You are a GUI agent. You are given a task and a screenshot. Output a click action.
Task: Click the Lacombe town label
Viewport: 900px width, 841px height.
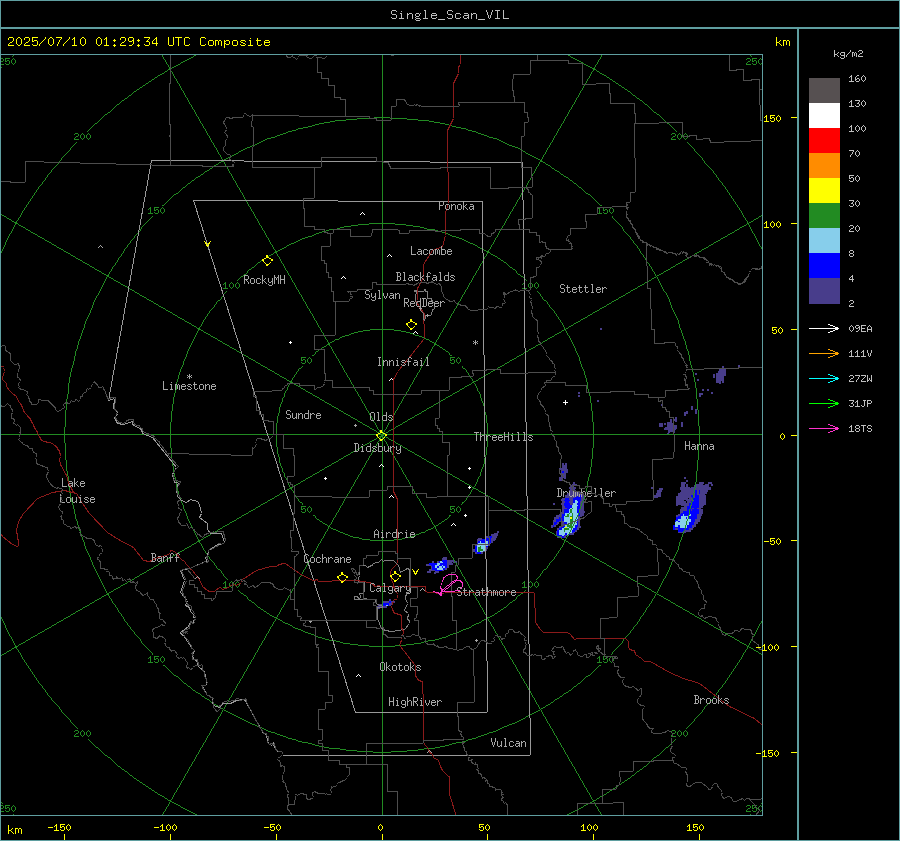pos(431,251)
